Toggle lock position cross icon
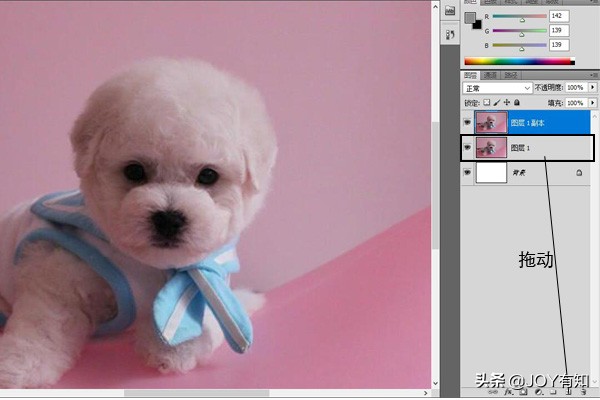Viewport: 600px width, 400px height. click(x=507, y=103)
